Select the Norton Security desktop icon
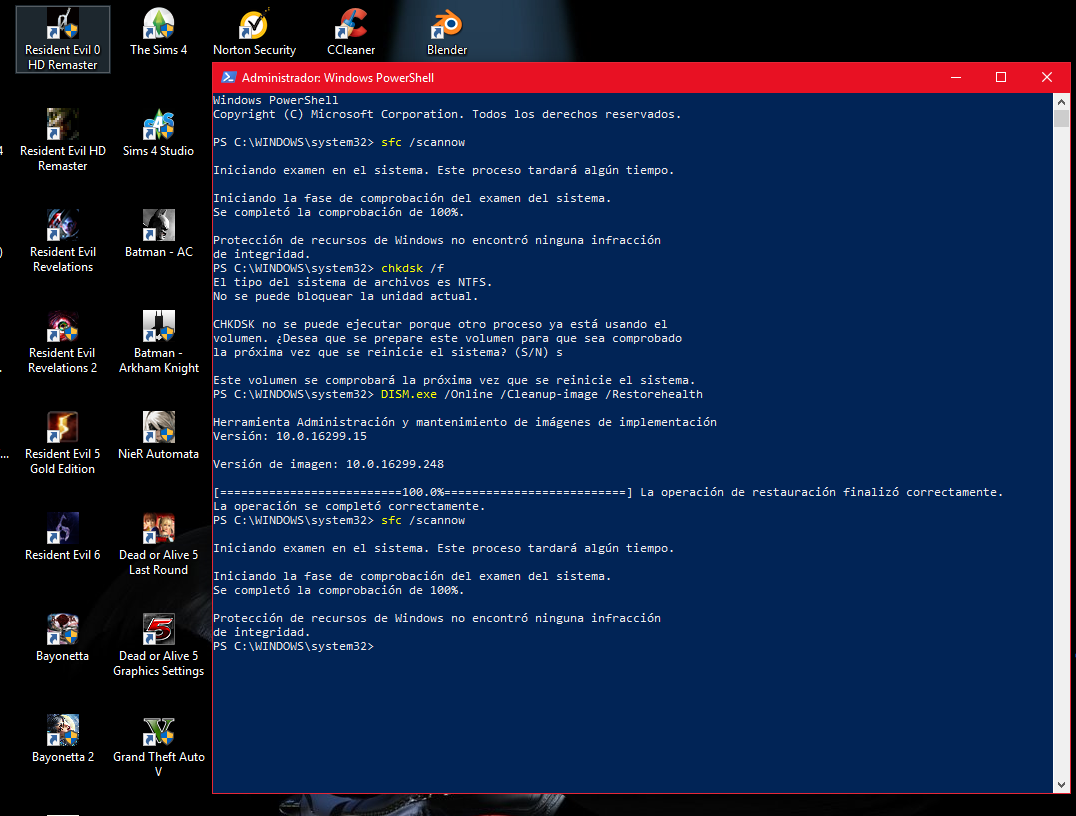This screenshot has width=1076, height=816. (x=254, y=32)
